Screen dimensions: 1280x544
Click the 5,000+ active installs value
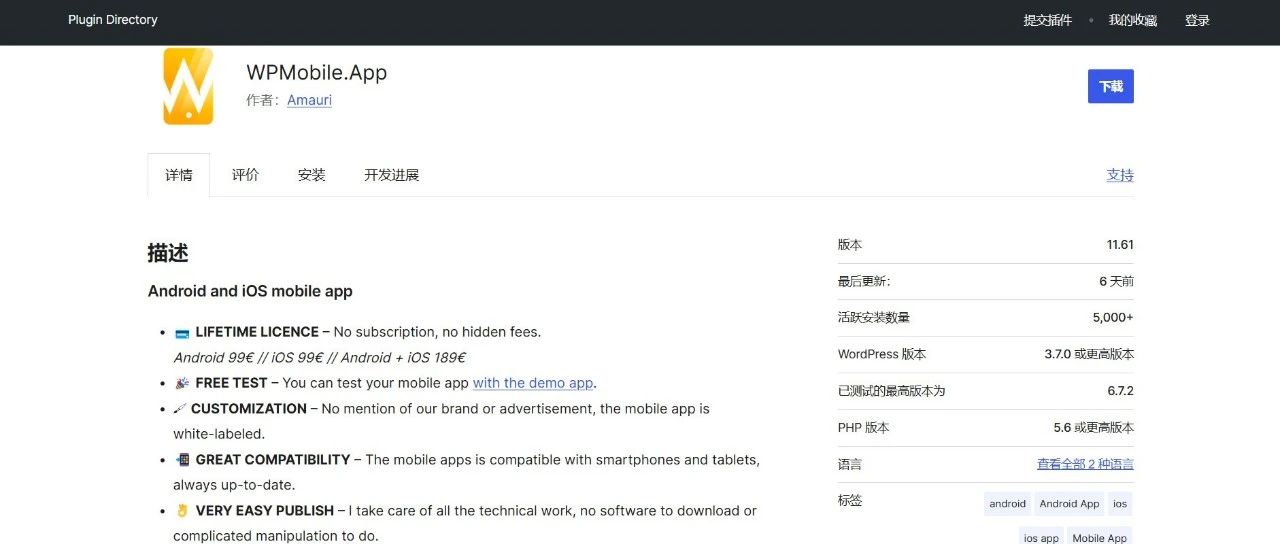1113,318
